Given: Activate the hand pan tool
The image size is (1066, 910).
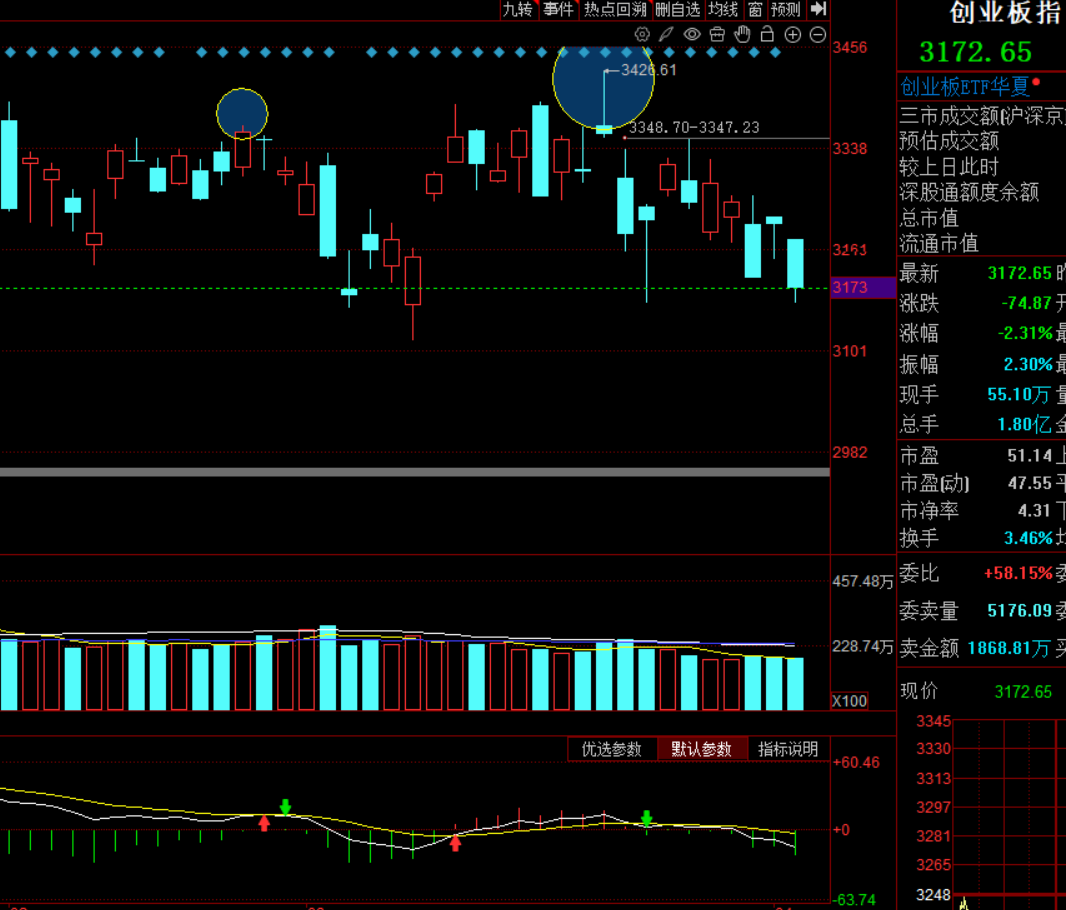Looking at the screenshot, I should [x=742, y=34].
